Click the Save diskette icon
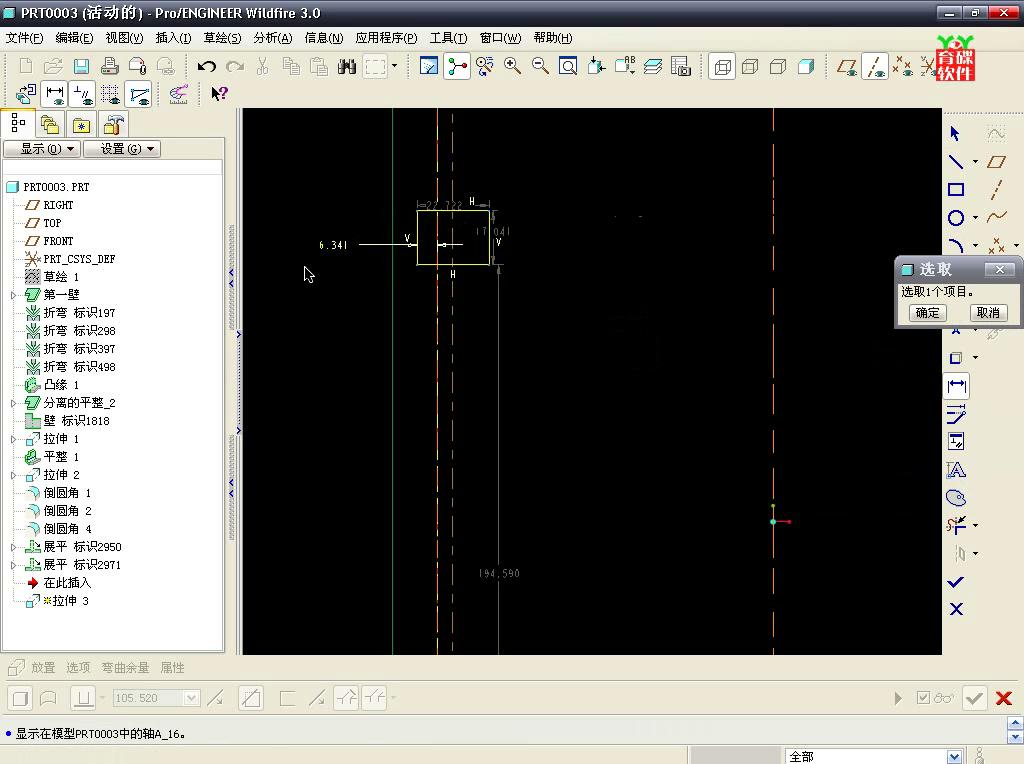Viewport: 1024px width, 764px height. pos(81,66)
